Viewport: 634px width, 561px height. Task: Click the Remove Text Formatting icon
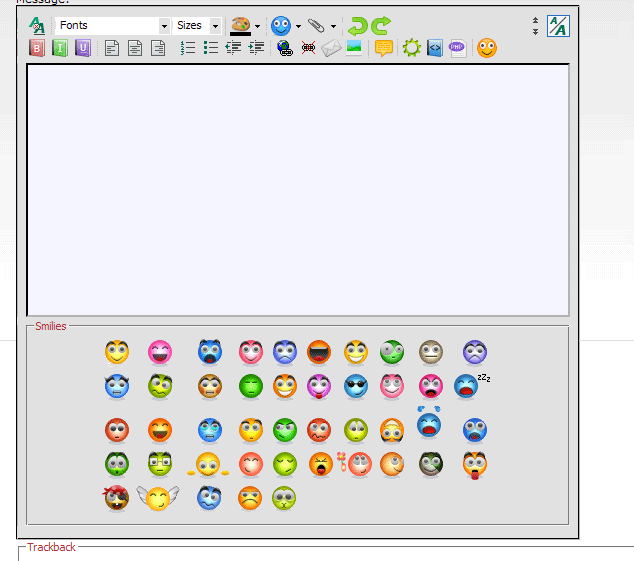click(x=37, y=26)
